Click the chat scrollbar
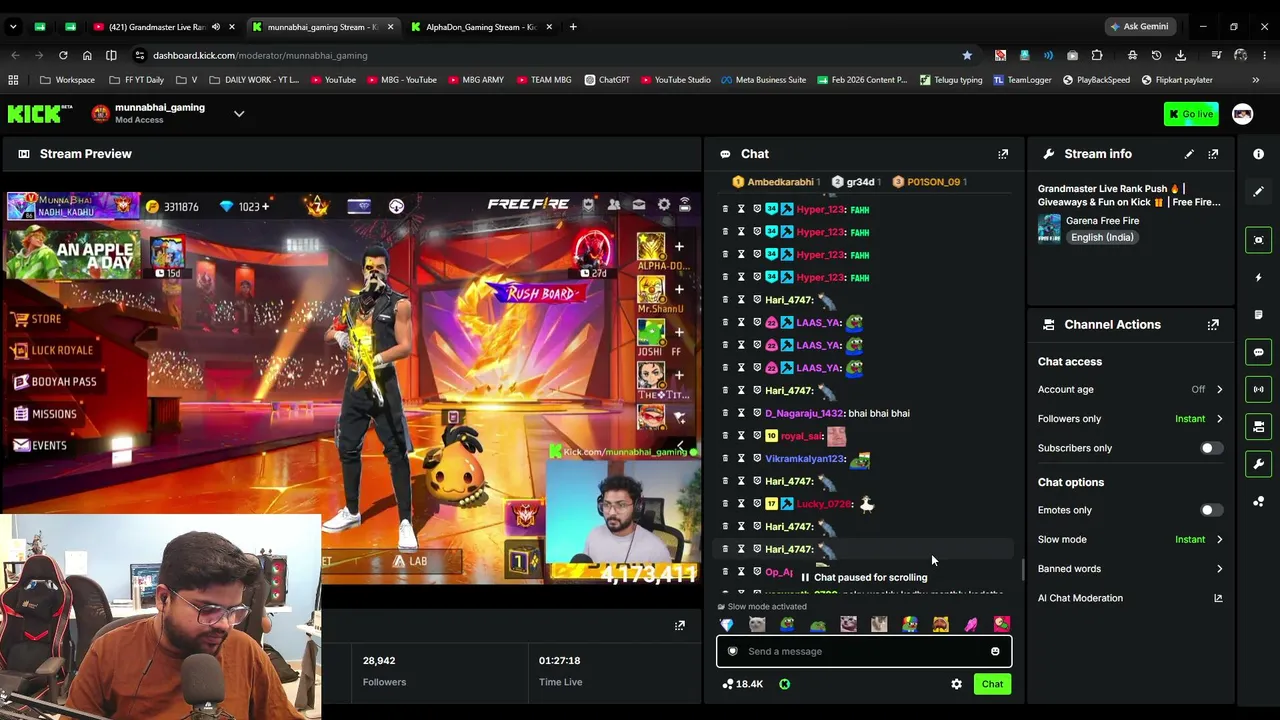 coord(1022,571)
